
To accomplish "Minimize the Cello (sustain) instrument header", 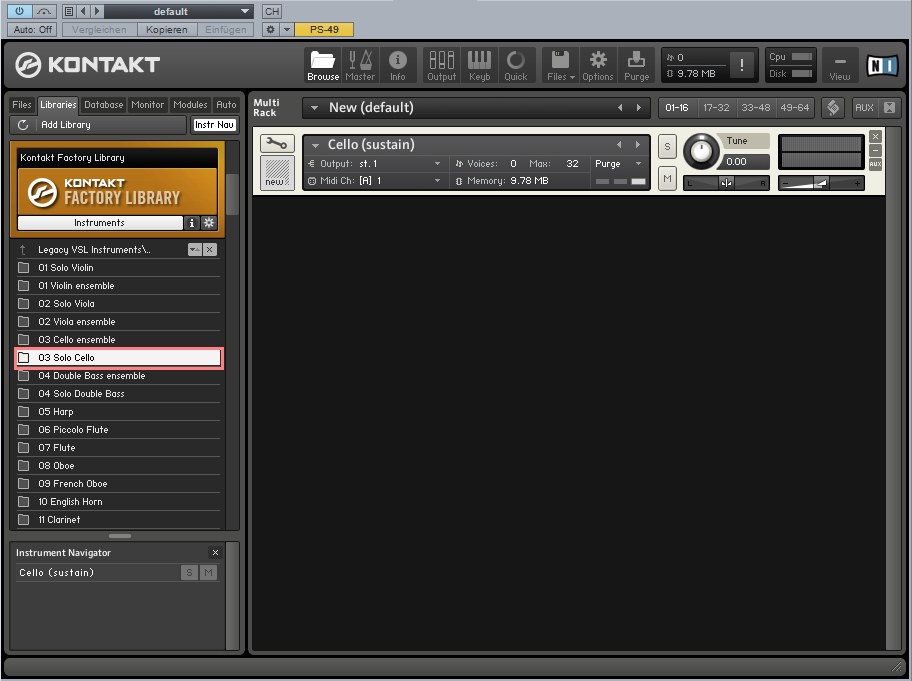I will (875, 151).
